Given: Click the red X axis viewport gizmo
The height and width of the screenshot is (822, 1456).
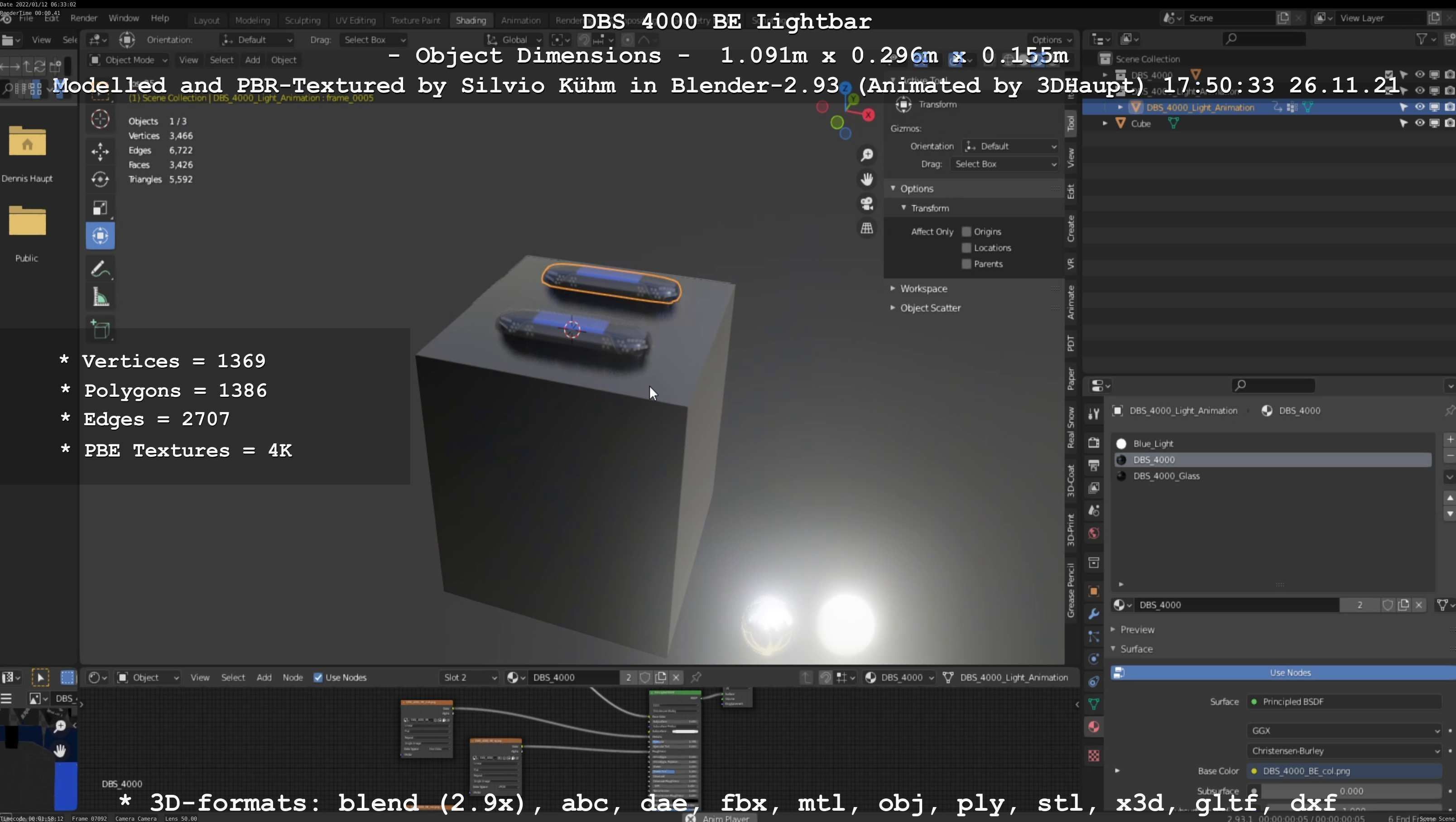Looking at the screenshot, I should (x=869, y=115).
